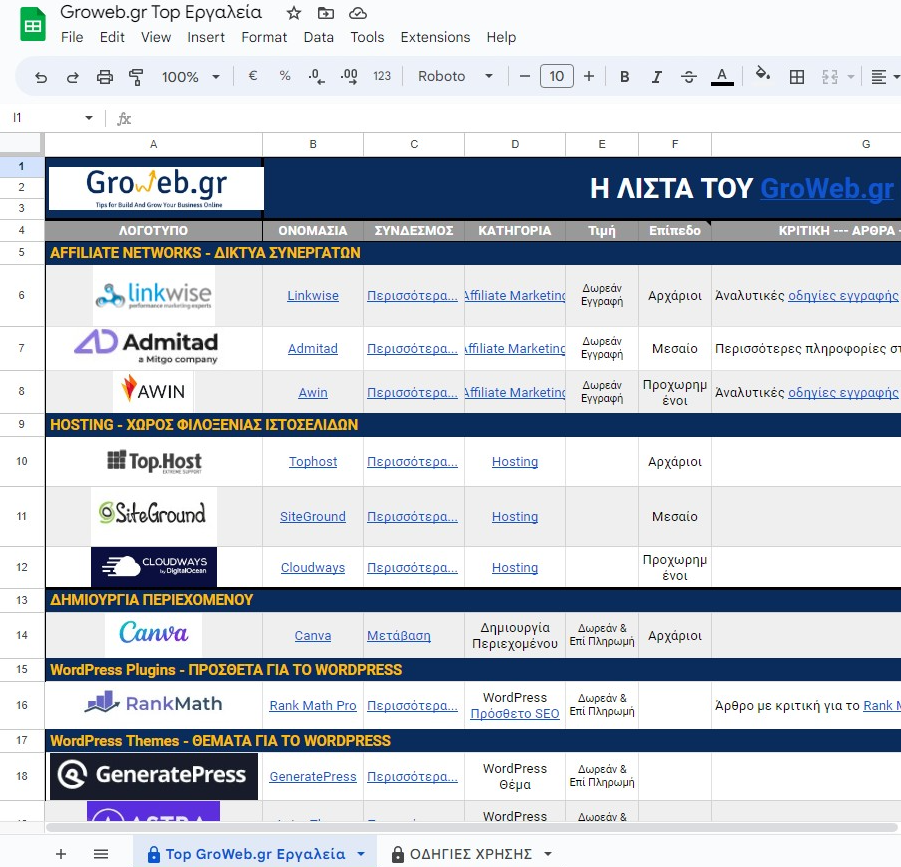Open more number formats 123 button
Viewport: 901px width, 867px height.
point(382,76)
